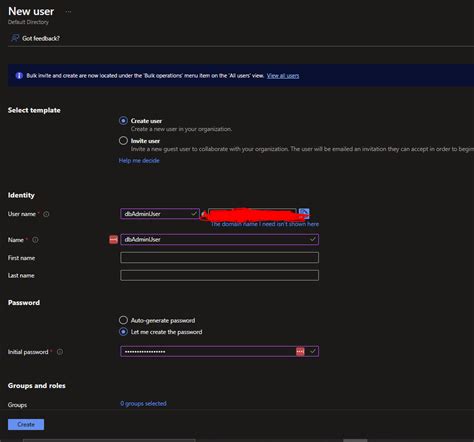Click the blue Create button
The width and height of the screenshot is (474, 442).
pos(26,424)
